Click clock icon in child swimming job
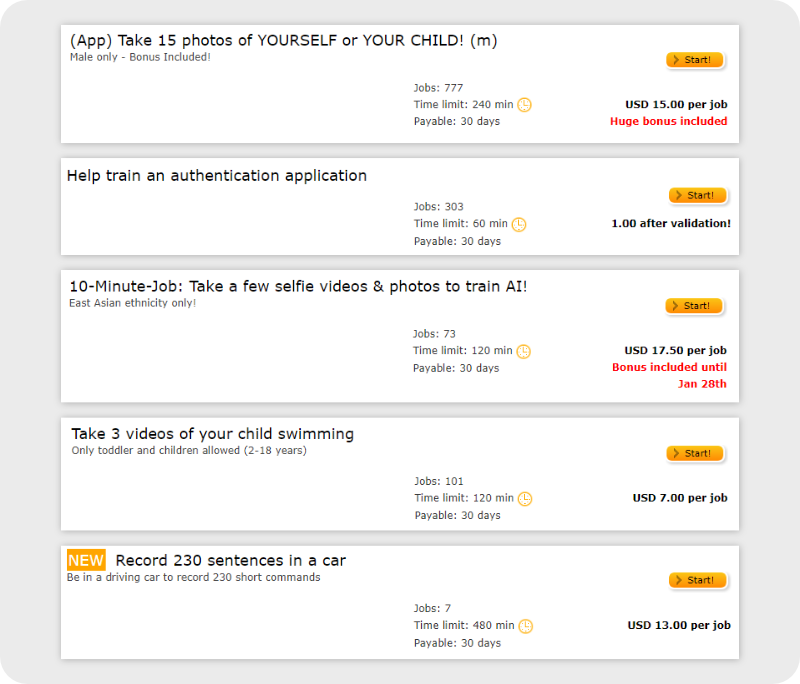Viewport: 800px width, 684px height. click(x=525, y=499)
